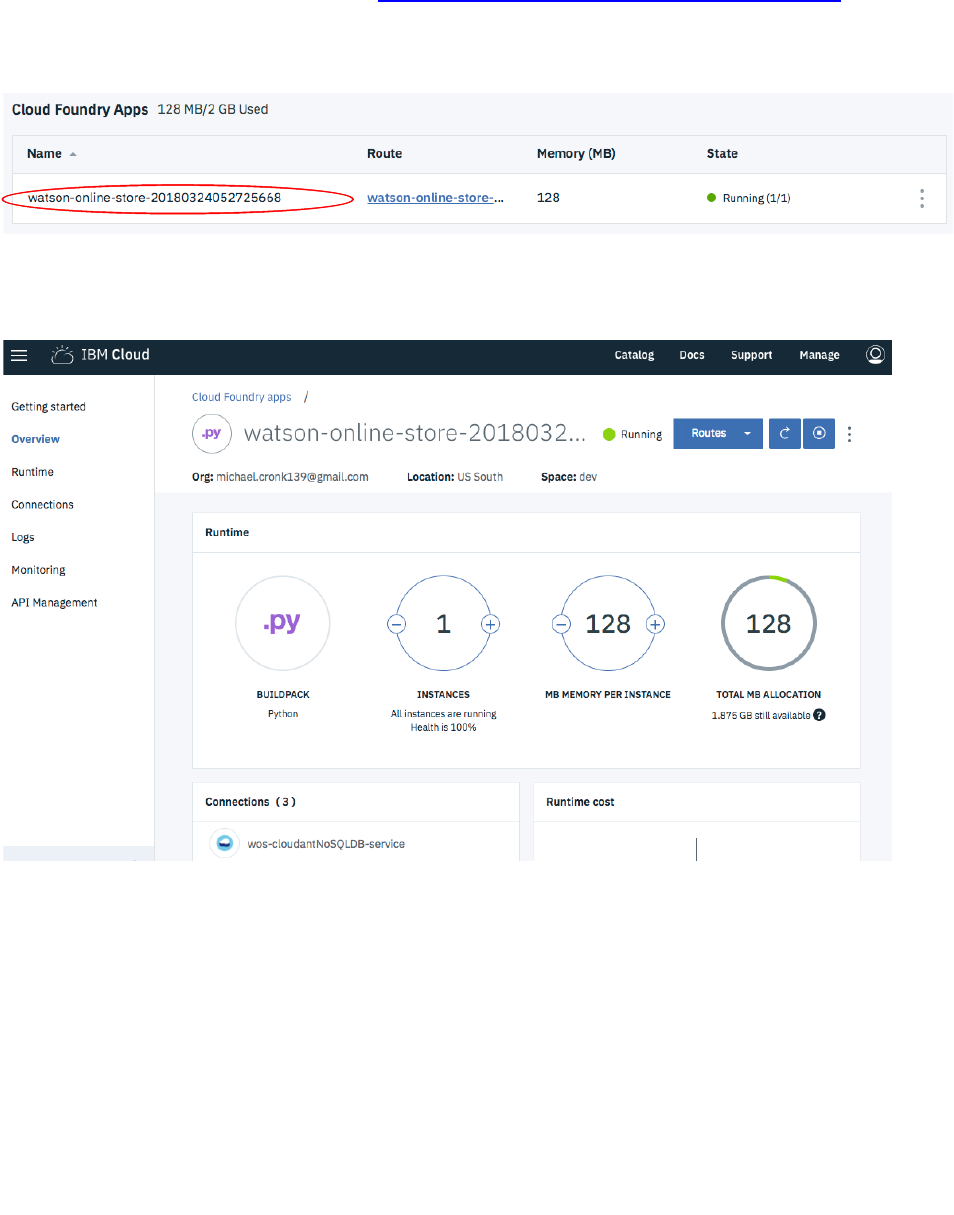Click the Space dev text
Viewport: 954px width, 1215px height.
click(x=568, y=477)
